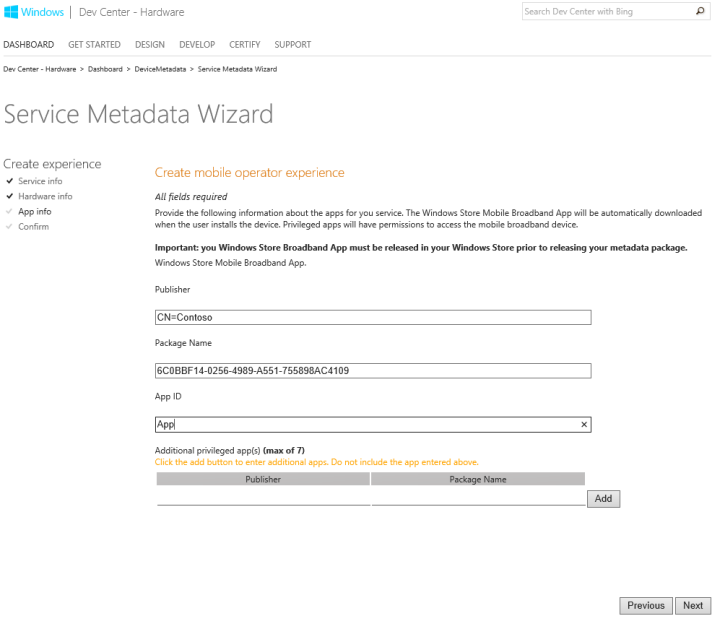Click the Package Name input field

point(373,371)
